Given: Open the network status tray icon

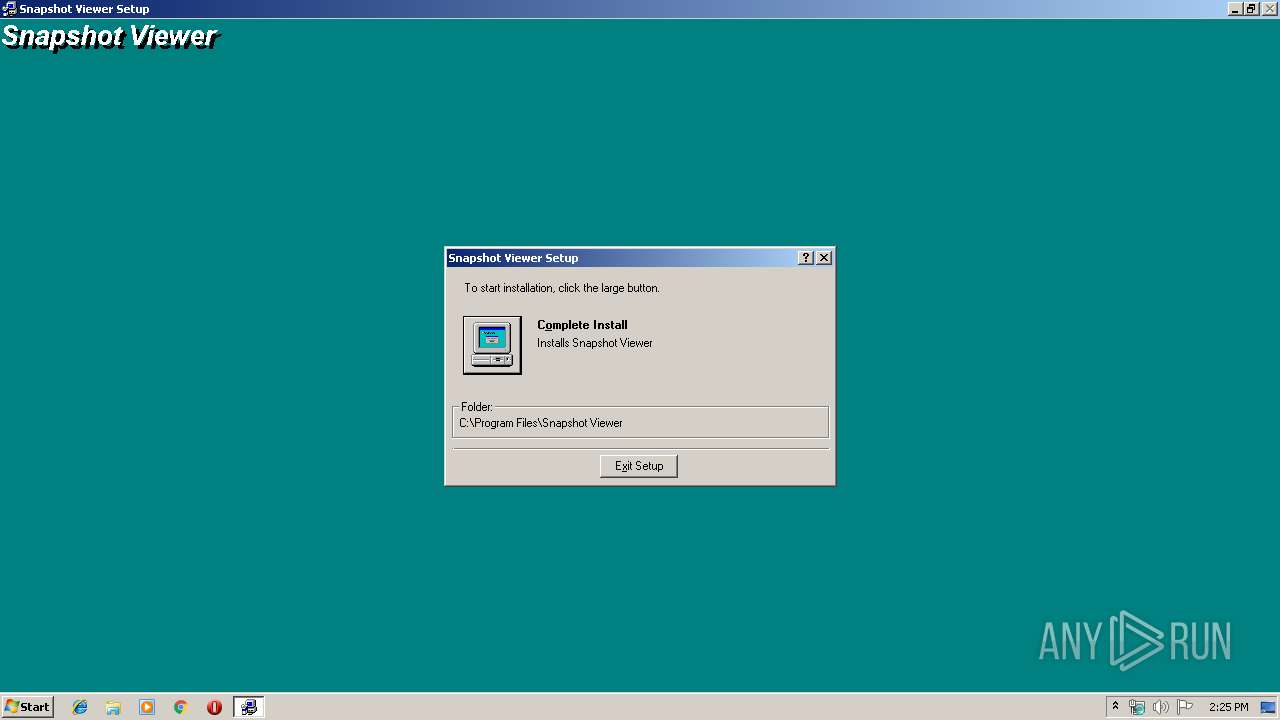Looking at the screenshot, I should [1137, 707].
